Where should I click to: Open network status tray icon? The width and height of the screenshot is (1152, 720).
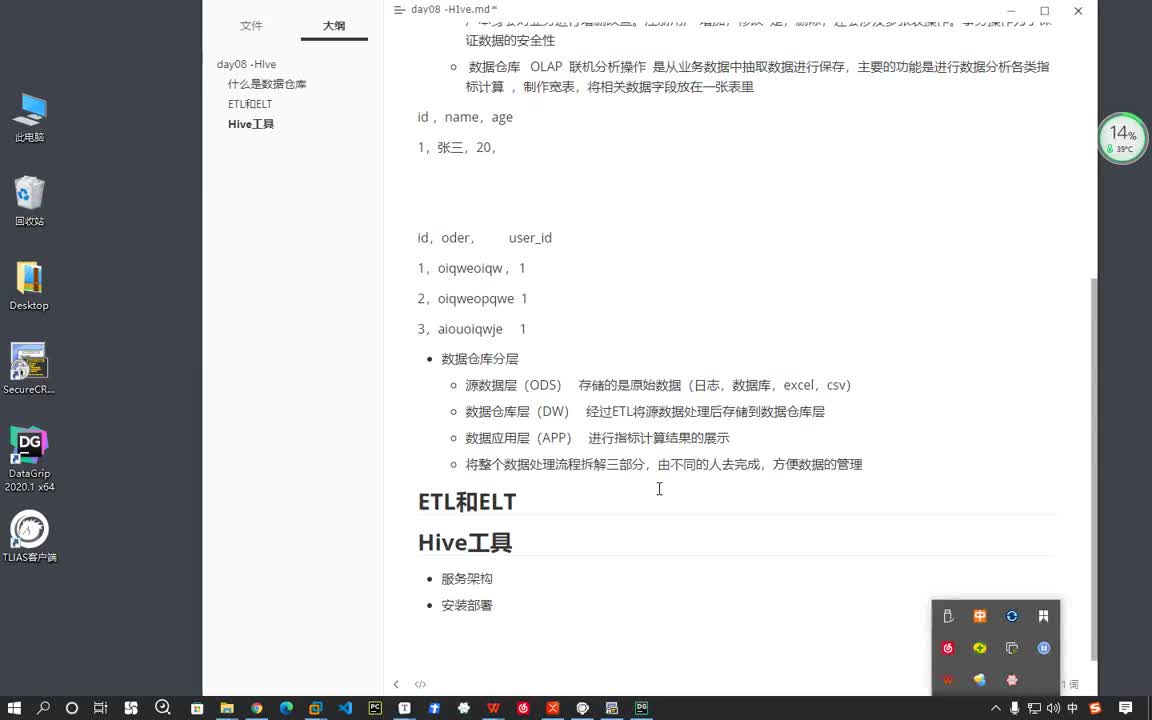tap(1034, 708)
